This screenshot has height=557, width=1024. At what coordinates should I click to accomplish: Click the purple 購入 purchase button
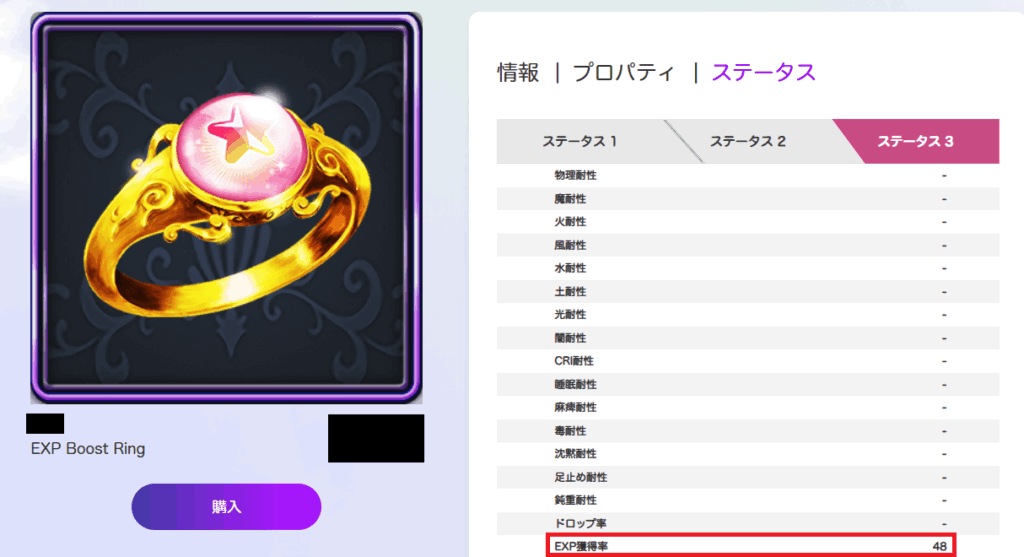(x=226, y=507)
